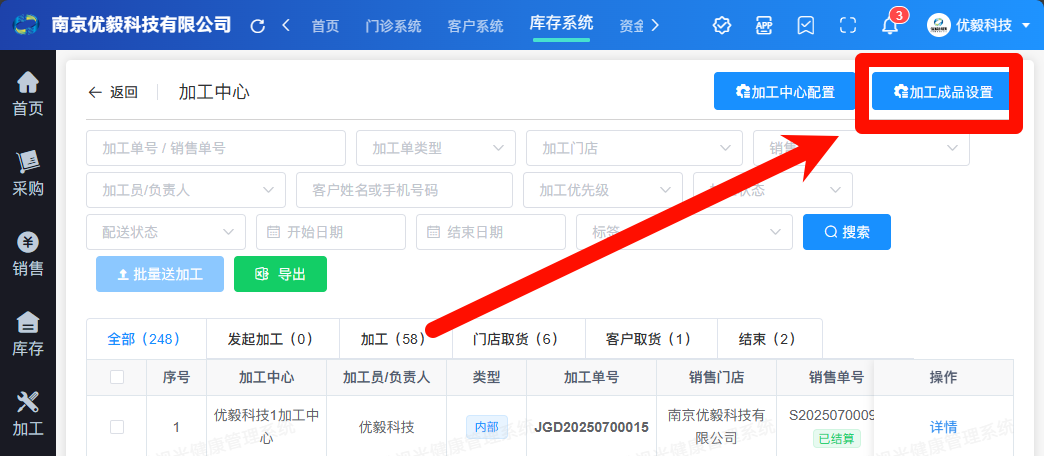Open the 销售 sidebar section
The height and width of the screenshot is (456, 1044).
tap(28, 254)
